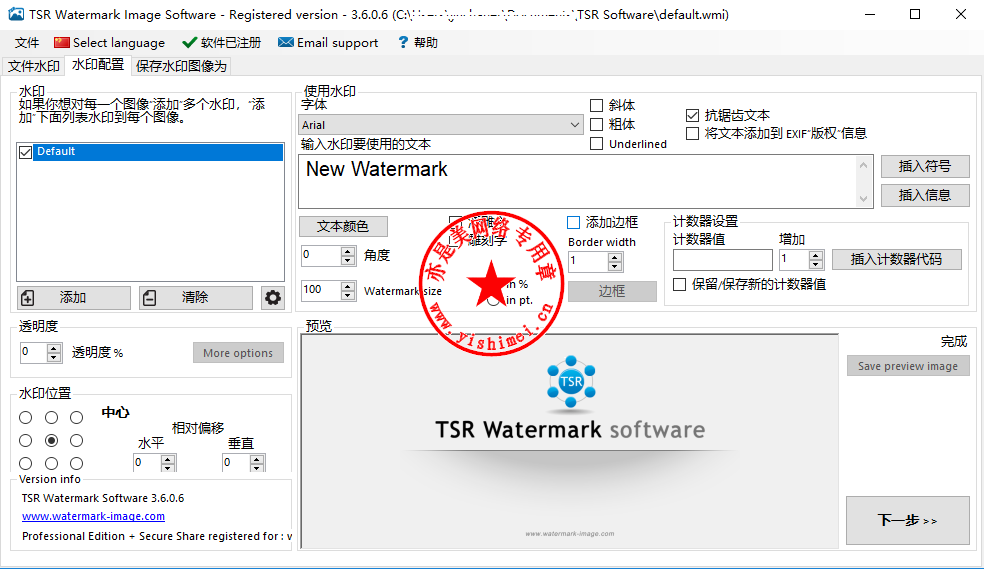984x569 pixels.
Task: Enable the 添加边框 checkbox
Action: pos(574,222)
